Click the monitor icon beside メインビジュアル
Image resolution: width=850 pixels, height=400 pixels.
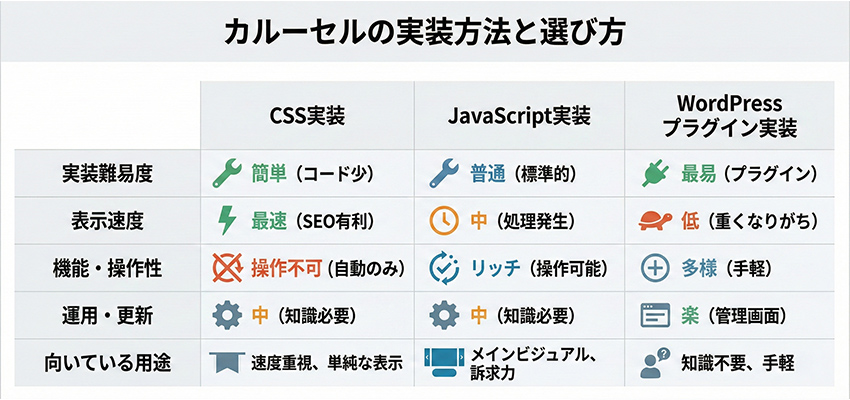click(443, 362)
